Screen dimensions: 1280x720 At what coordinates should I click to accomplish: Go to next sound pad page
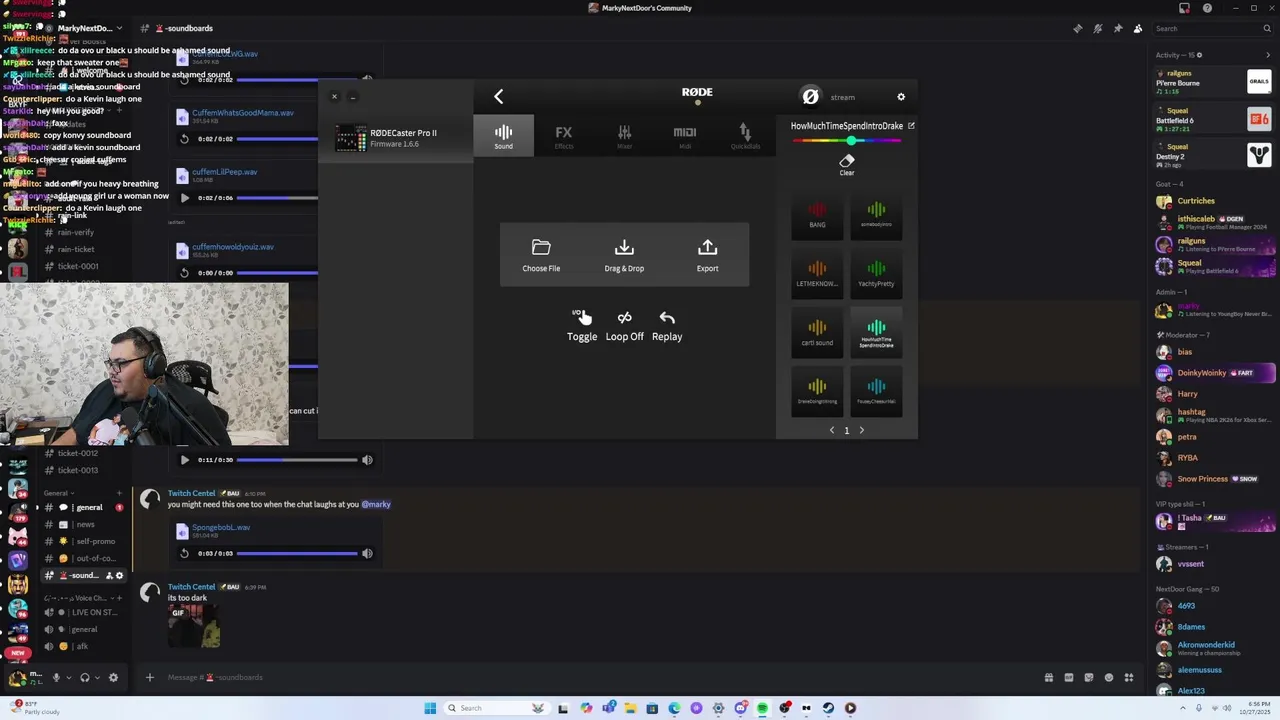coord(862,430)
